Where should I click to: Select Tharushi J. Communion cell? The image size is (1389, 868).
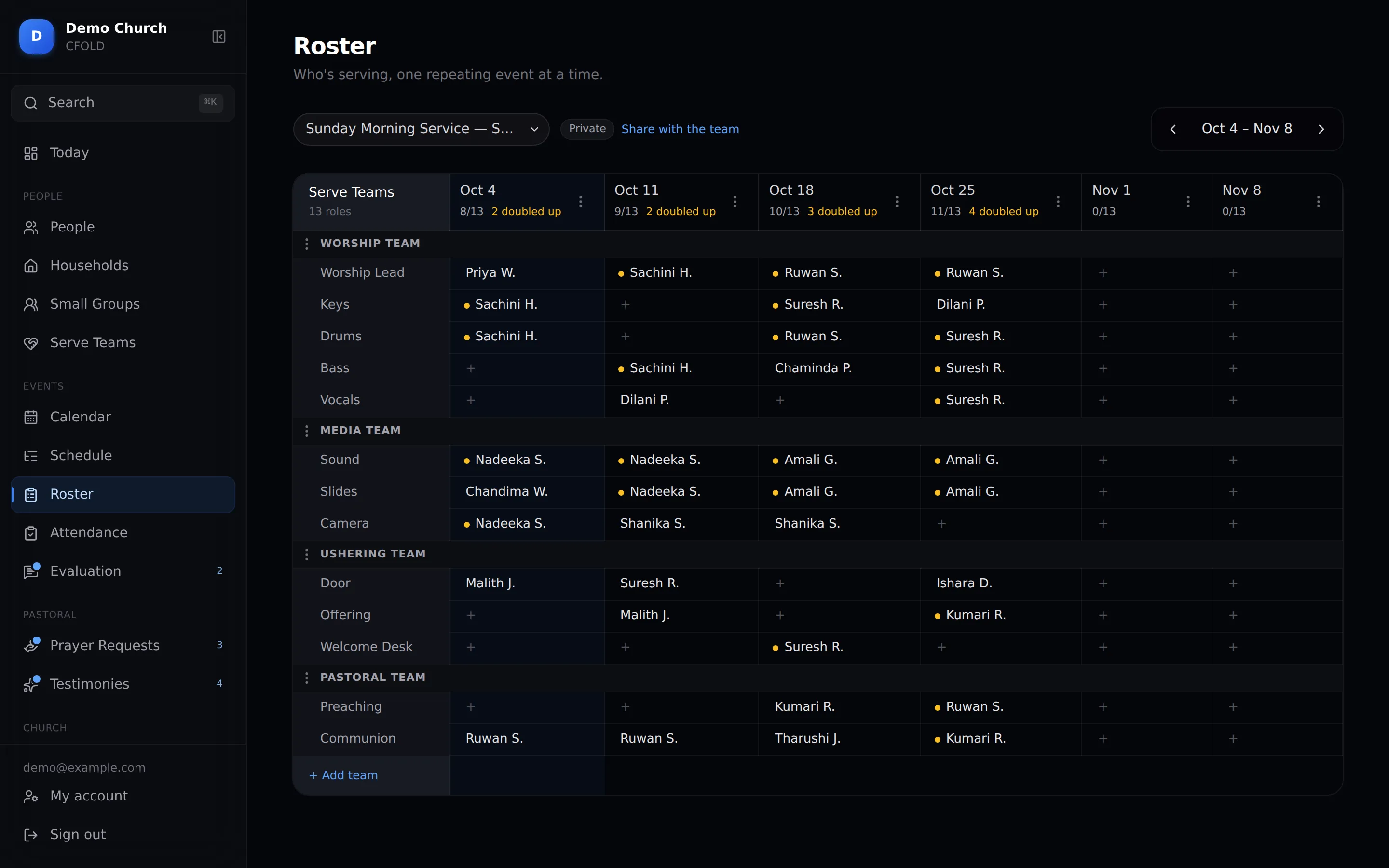(839, 739)
